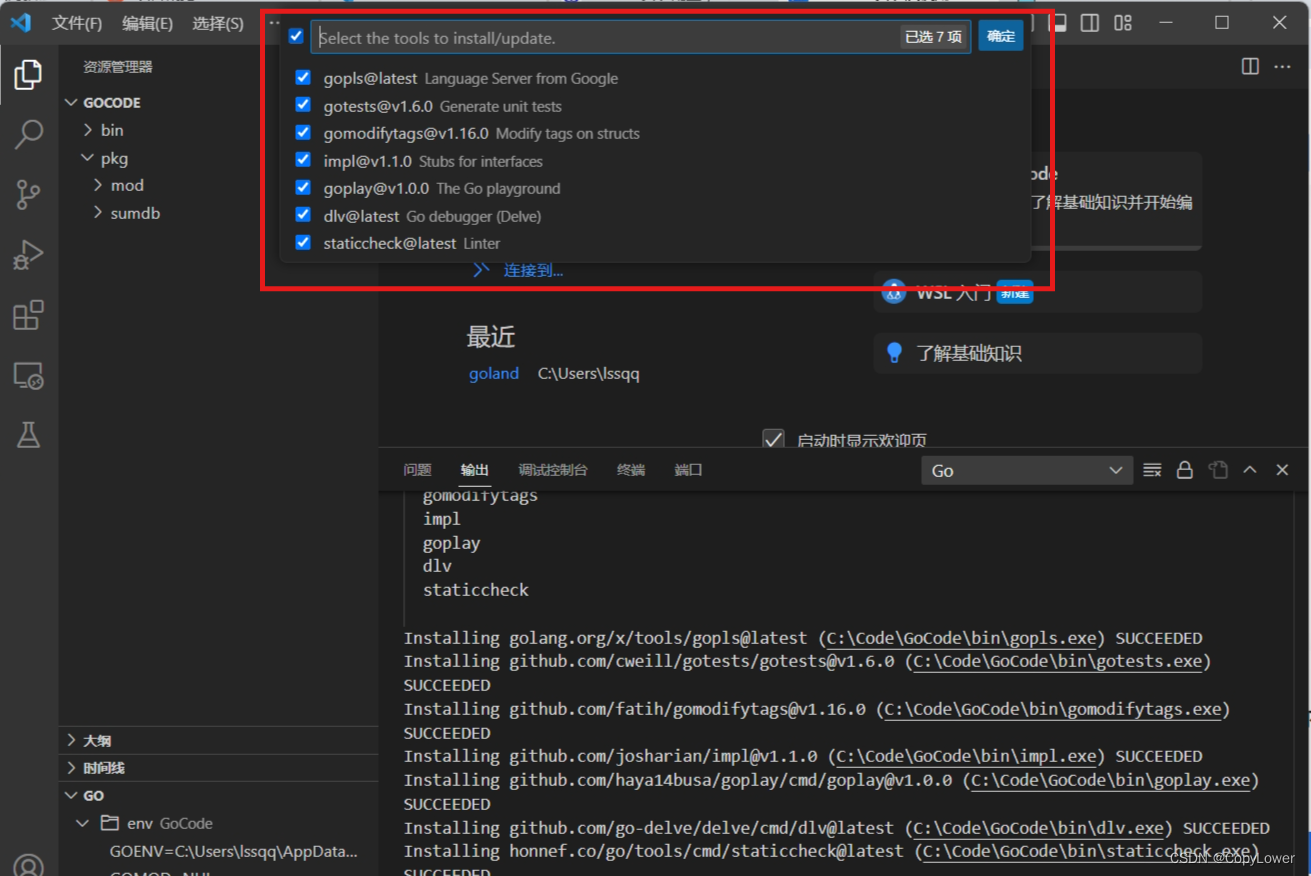This screenshot has height=876, width=1311.
Task: Open the Accounts icon in activity bar
Action: pos(28,866)
